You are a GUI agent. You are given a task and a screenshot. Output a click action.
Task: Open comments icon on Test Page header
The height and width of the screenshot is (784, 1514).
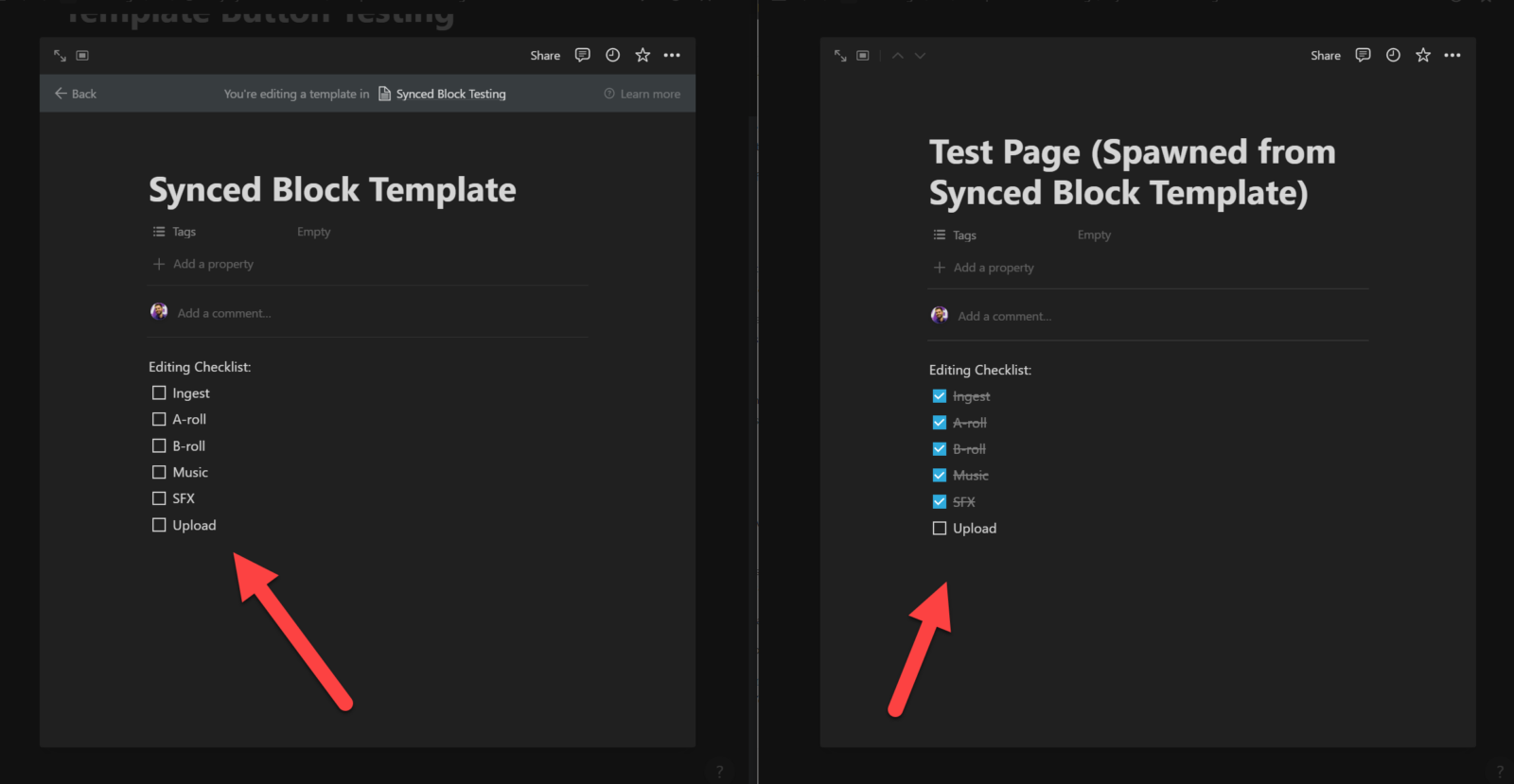pos(1363,55)
